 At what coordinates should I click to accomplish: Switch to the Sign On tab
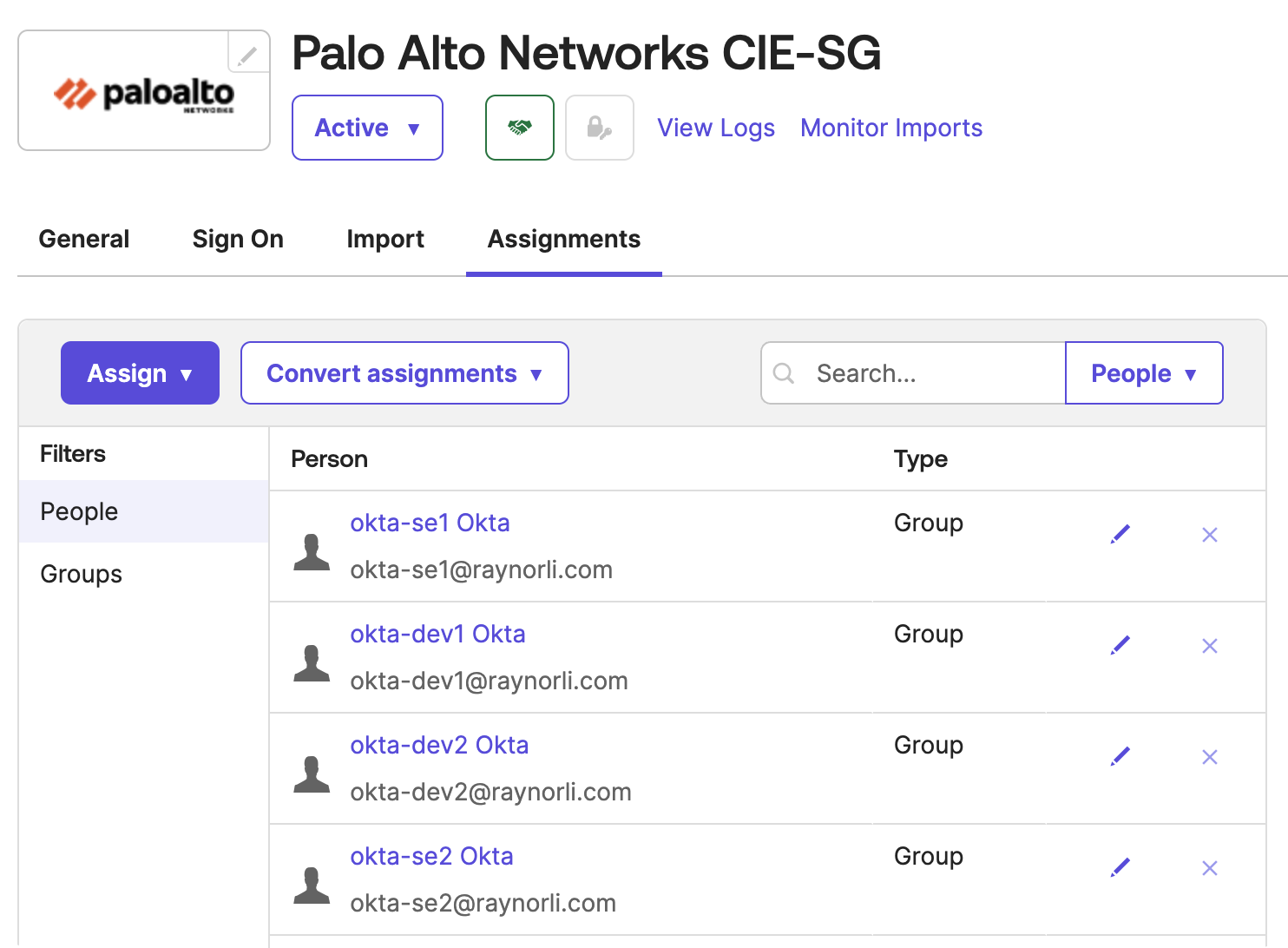[238, 240]
